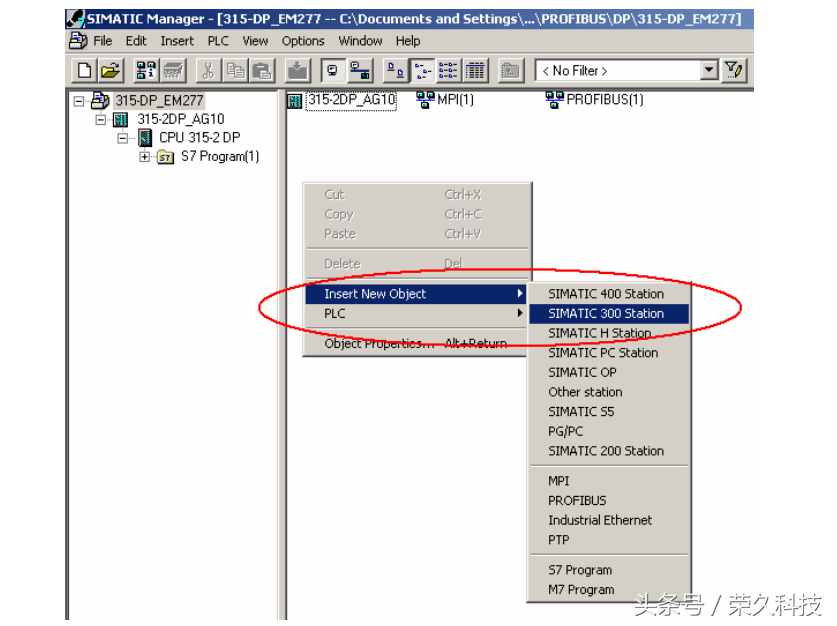Screen dimensions: 837x626
Task: Expand the S7 Program(1) tree node
Action: (x=145, y=157)
